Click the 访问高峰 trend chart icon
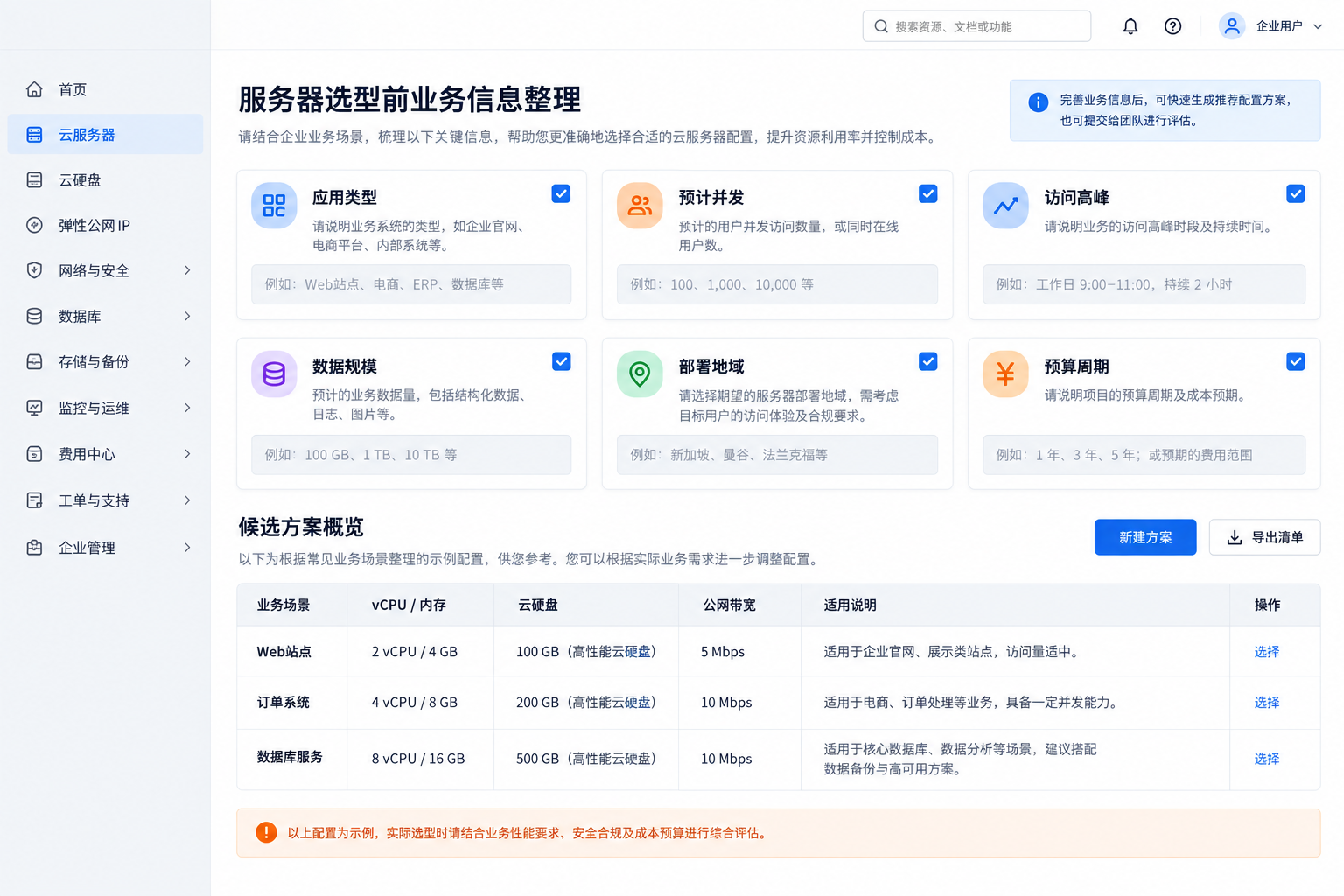This screenshot has width=1344, height=896. [x=1005, y=206]
